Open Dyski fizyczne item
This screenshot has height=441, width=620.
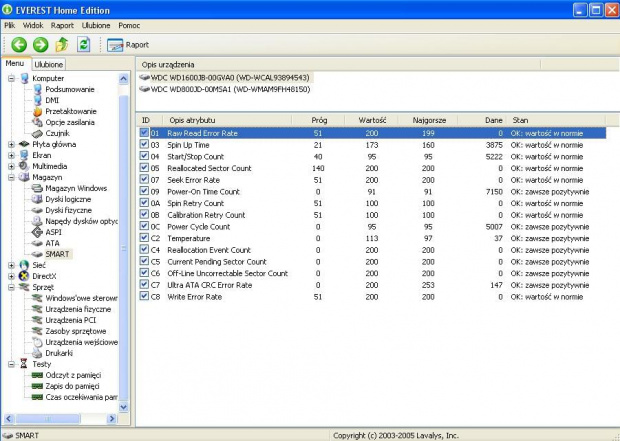(x=68, y=210)
